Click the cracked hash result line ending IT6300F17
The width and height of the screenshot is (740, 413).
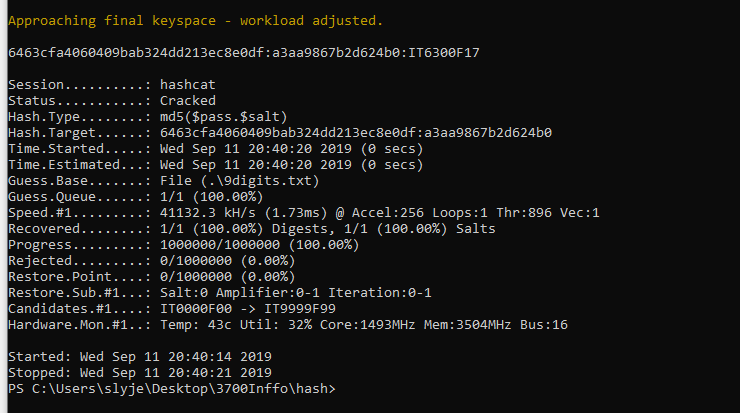coord(244,52)
